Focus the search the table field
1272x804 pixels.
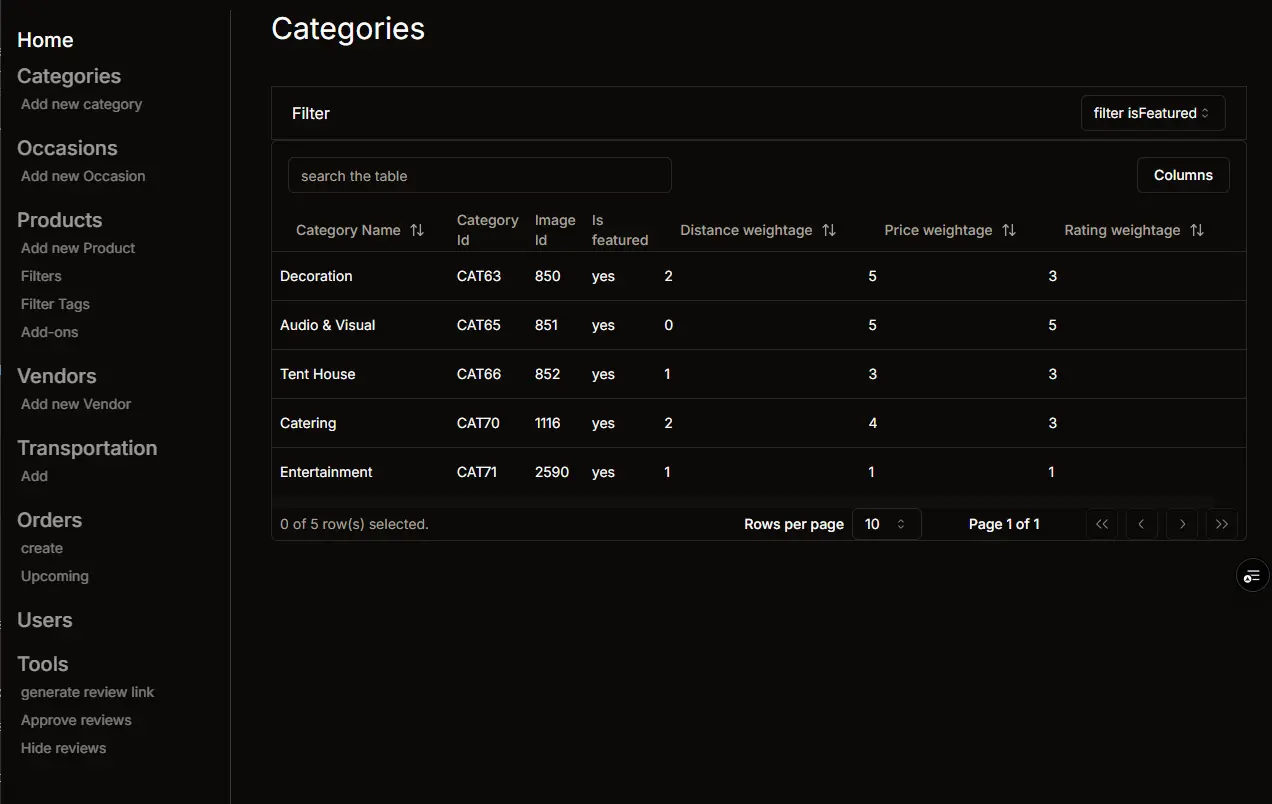480,175
